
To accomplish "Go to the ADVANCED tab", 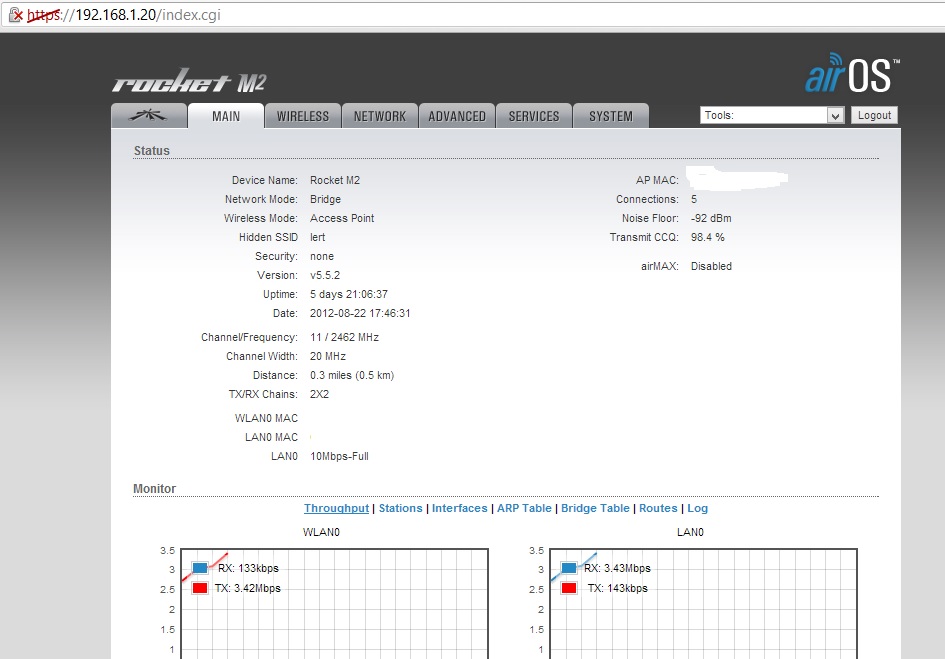I will tap(457, 116).
